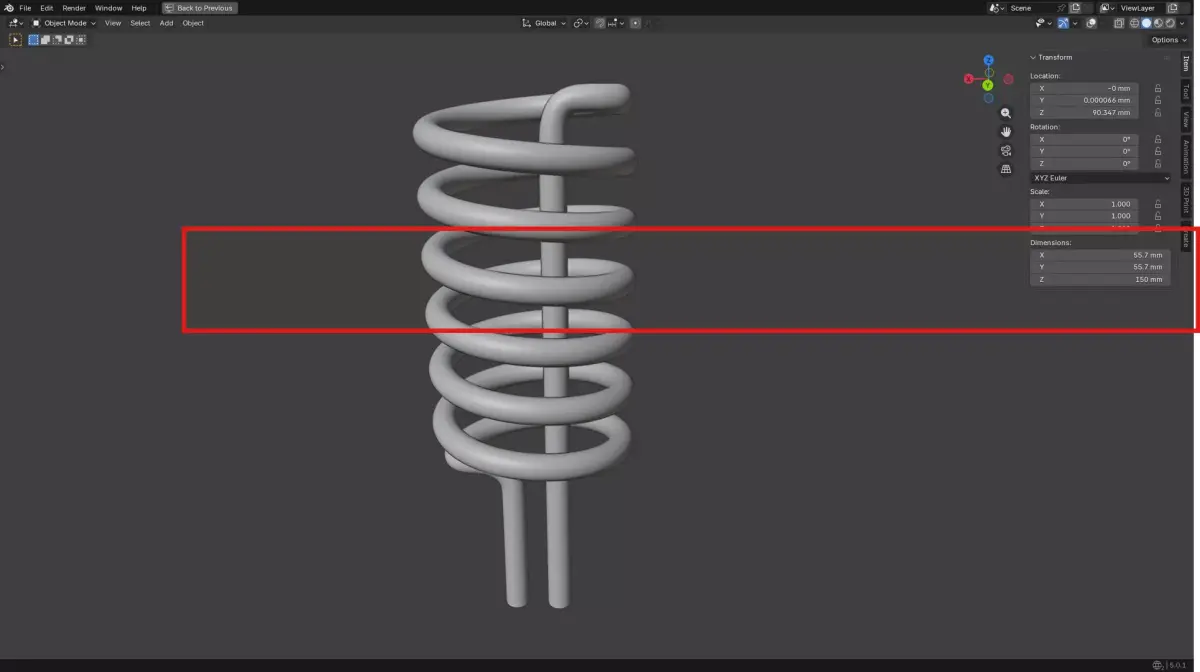
Task: Open the viewport shading options arrow
Action: [1181, 23]
